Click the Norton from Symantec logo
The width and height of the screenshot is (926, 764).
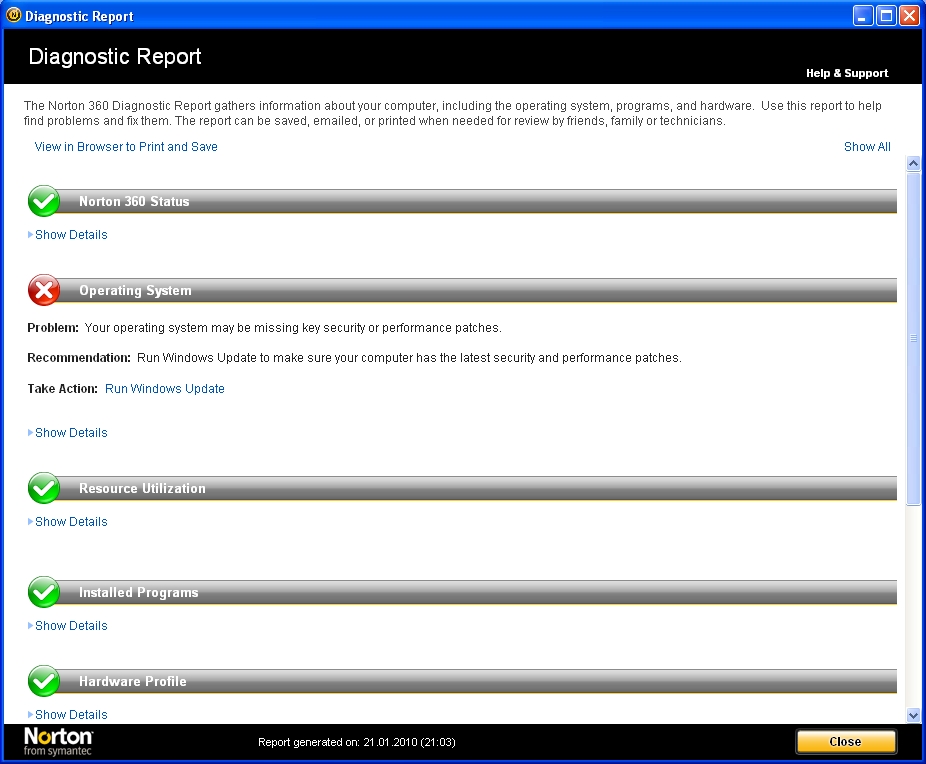(58, 742)
